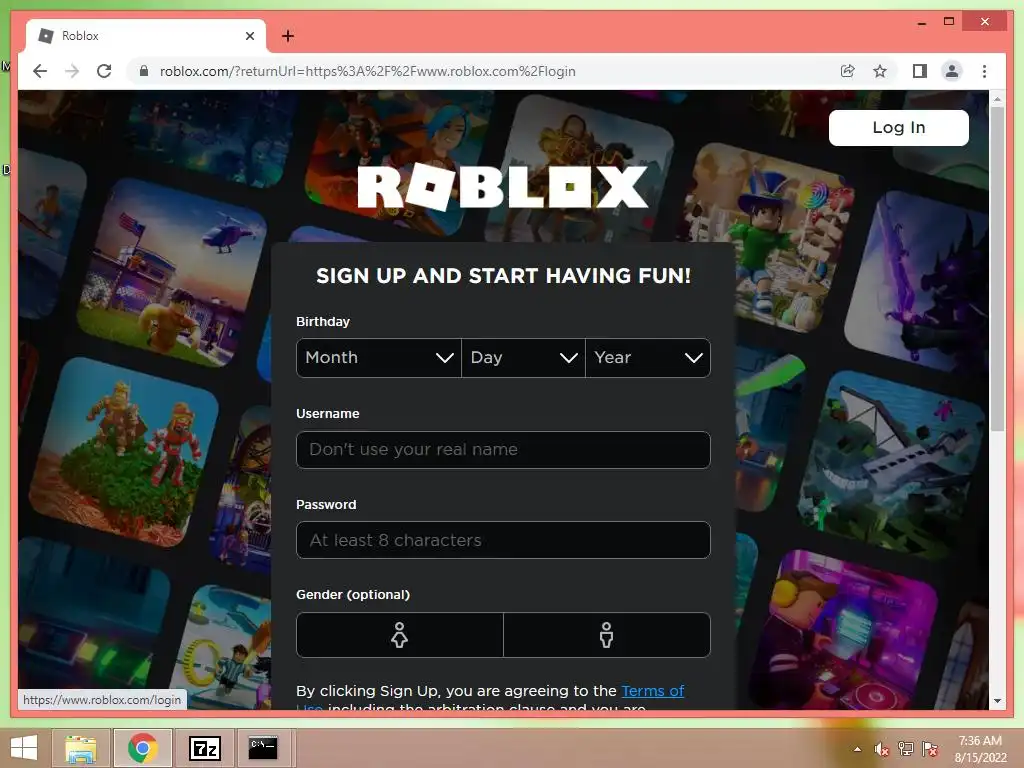Maximize the Chrome window

tap(949, 22)
